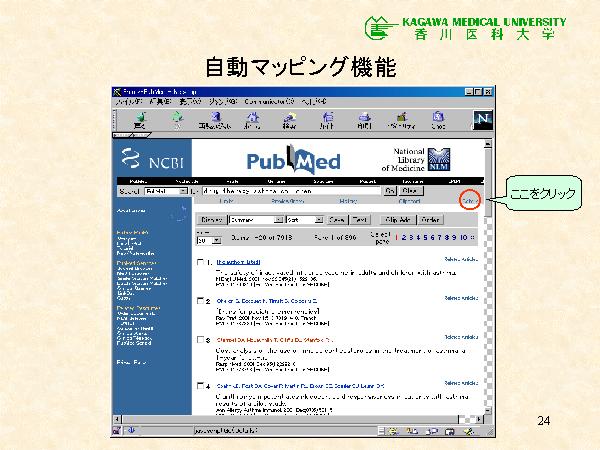
Task: Click the Netscape window title bar icon
Action: pyautogui.click(x=117, y=92)
